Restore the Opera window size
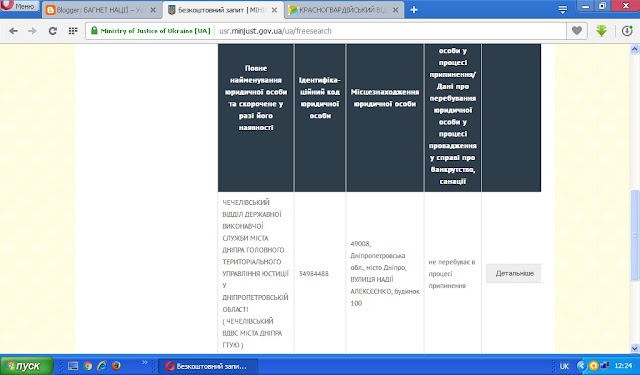640x375 pixels. 602,6
